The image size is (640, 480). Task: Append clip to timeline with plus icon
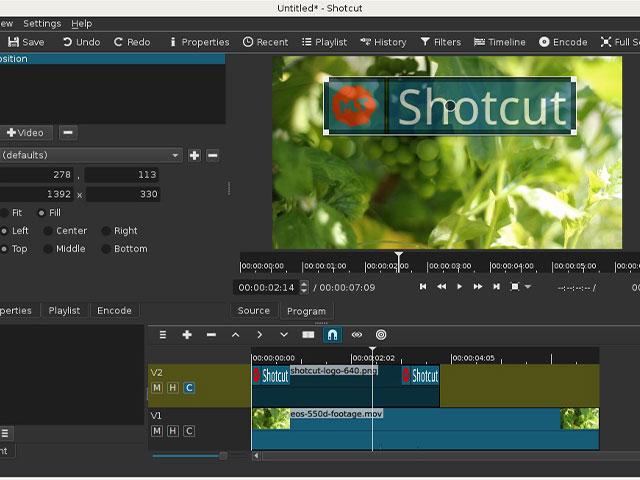(187, 335)
